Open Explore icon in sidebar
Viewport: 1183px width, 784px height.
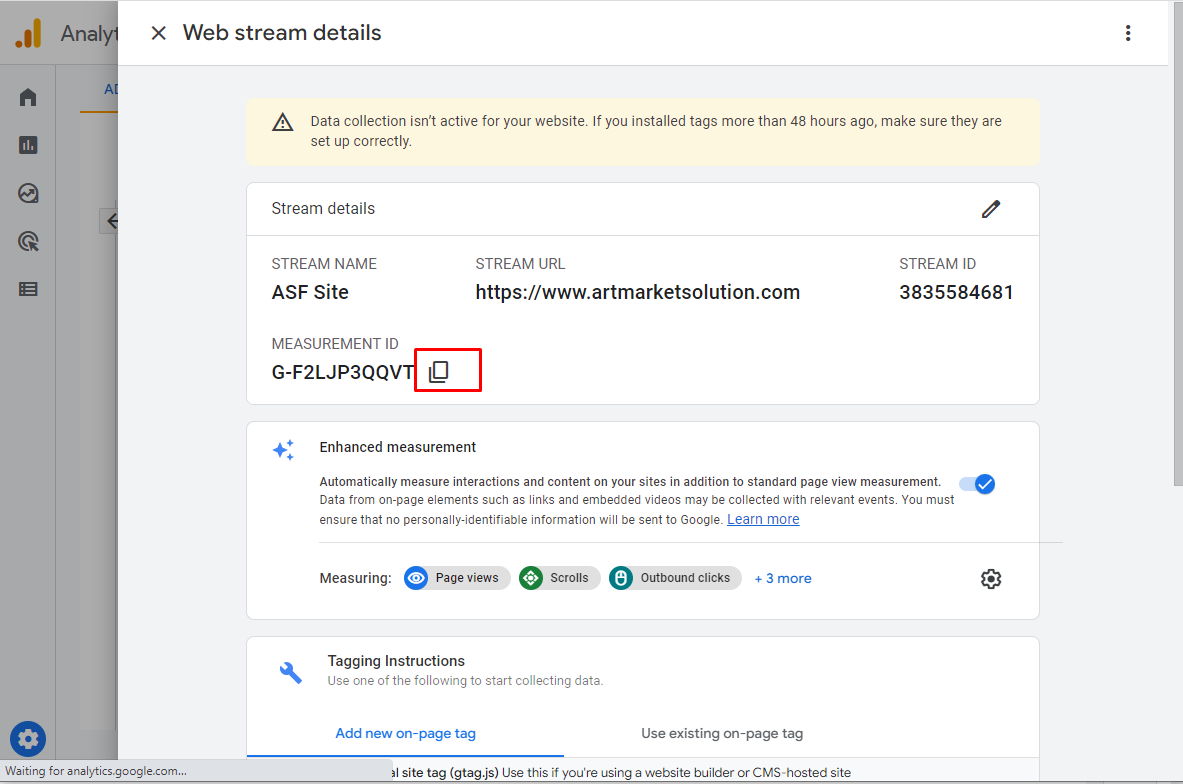[x=28, y=193]
